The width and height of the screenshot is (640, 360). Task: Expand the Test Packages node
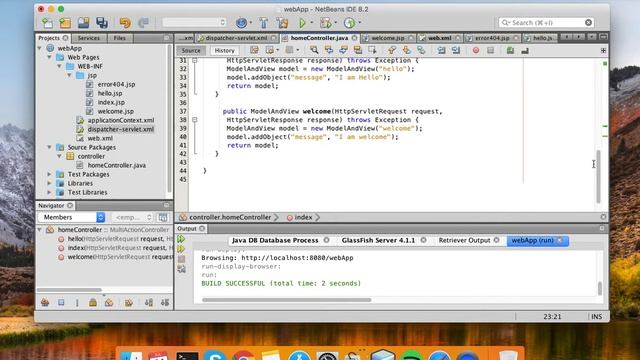[49, 174]
